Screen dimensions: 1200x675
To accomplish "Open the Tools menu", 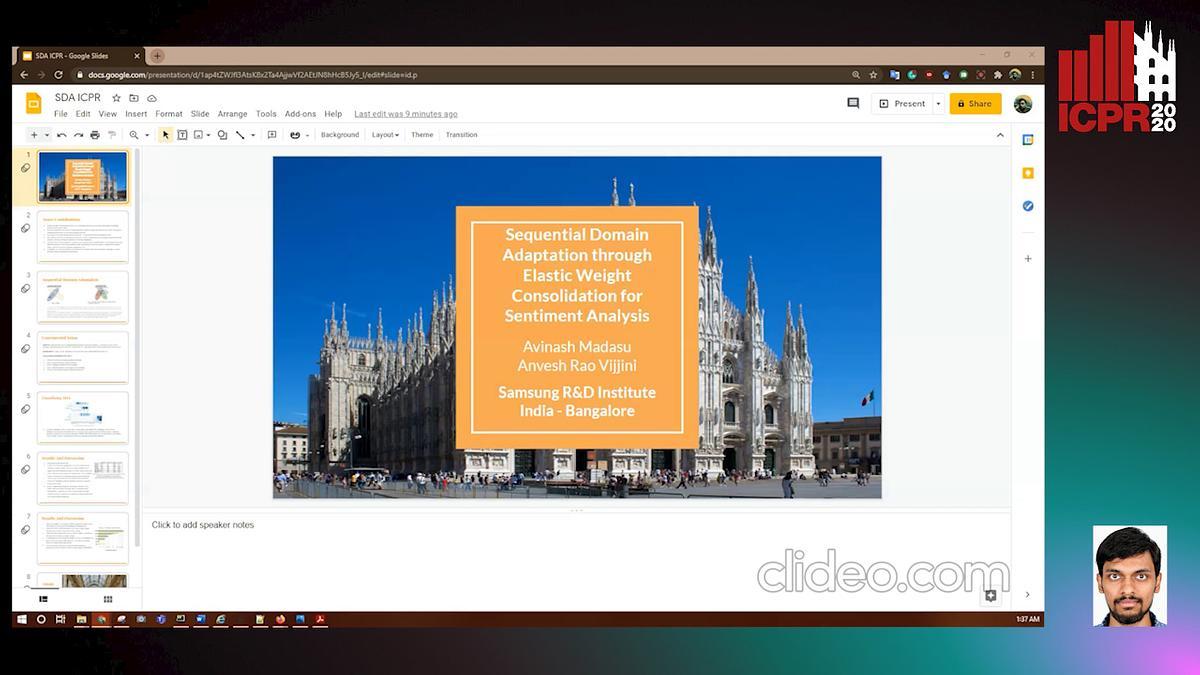I will pos(266,114).
